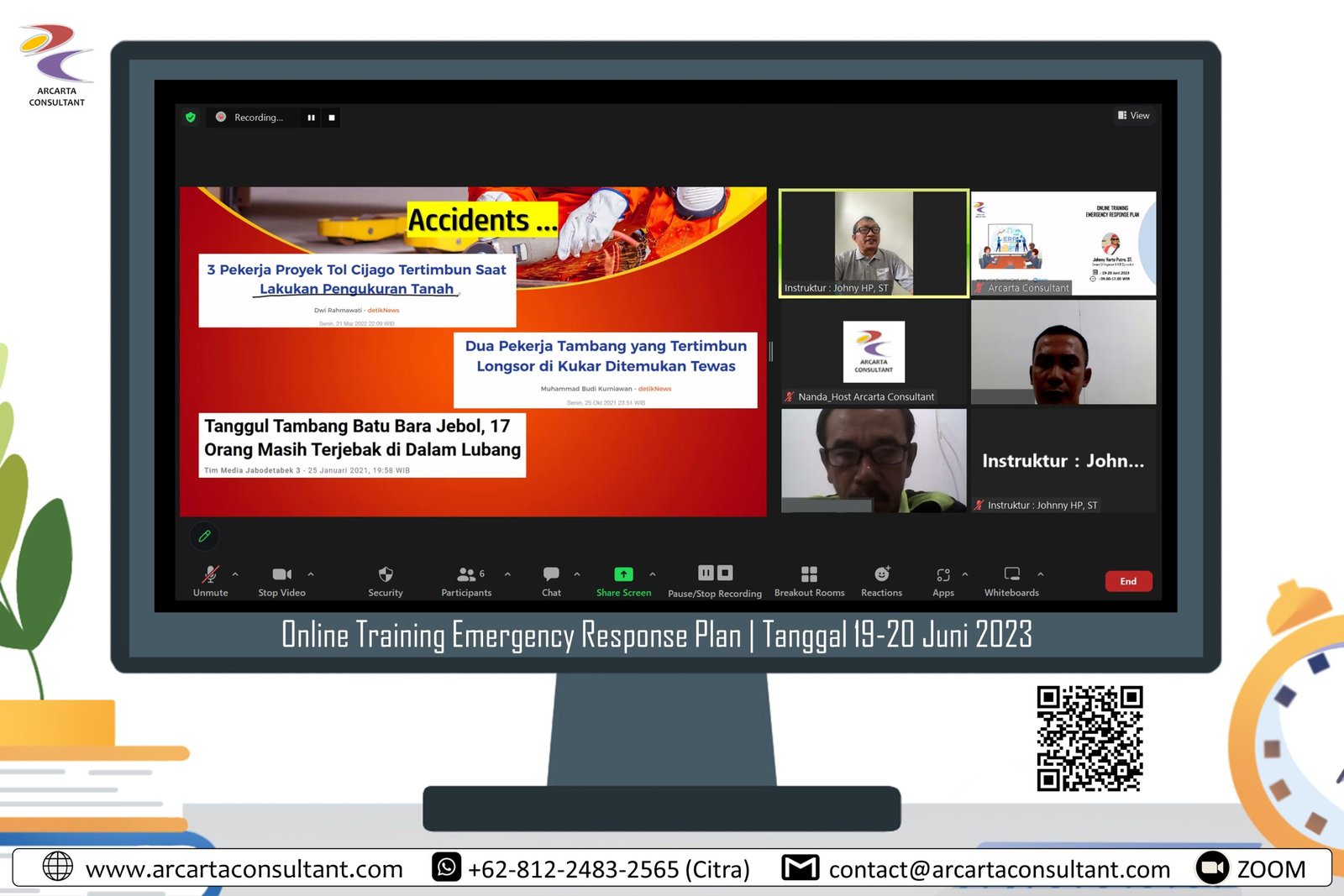Open the Chat panel

[551, 574]
